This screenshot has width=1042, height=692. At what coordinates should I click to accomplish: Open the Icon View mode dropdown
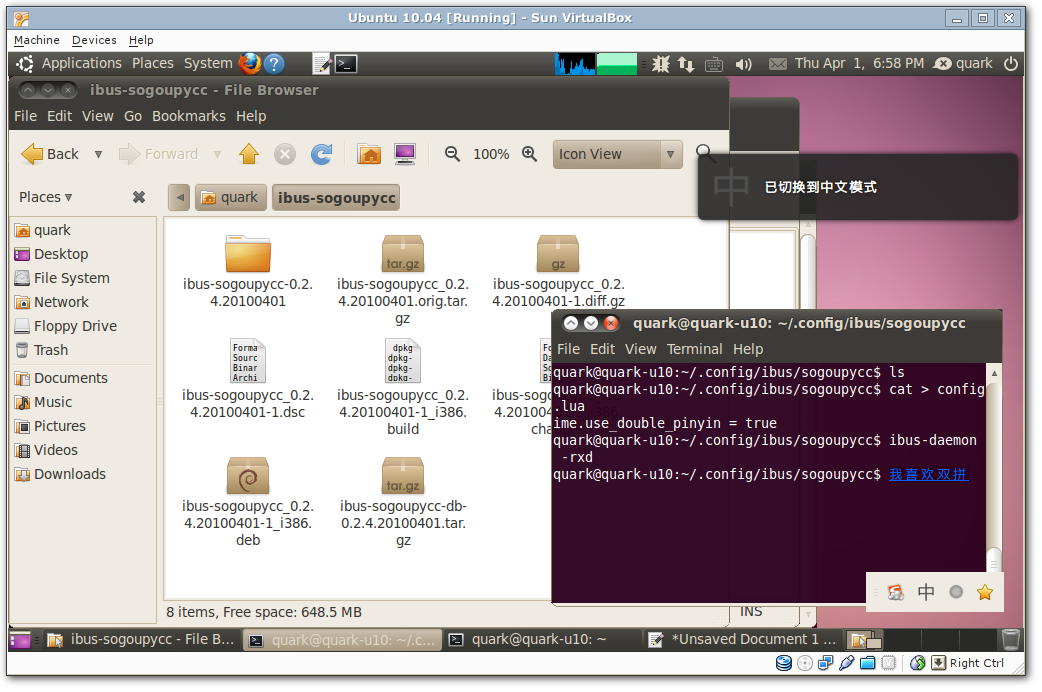click(617, 154)
